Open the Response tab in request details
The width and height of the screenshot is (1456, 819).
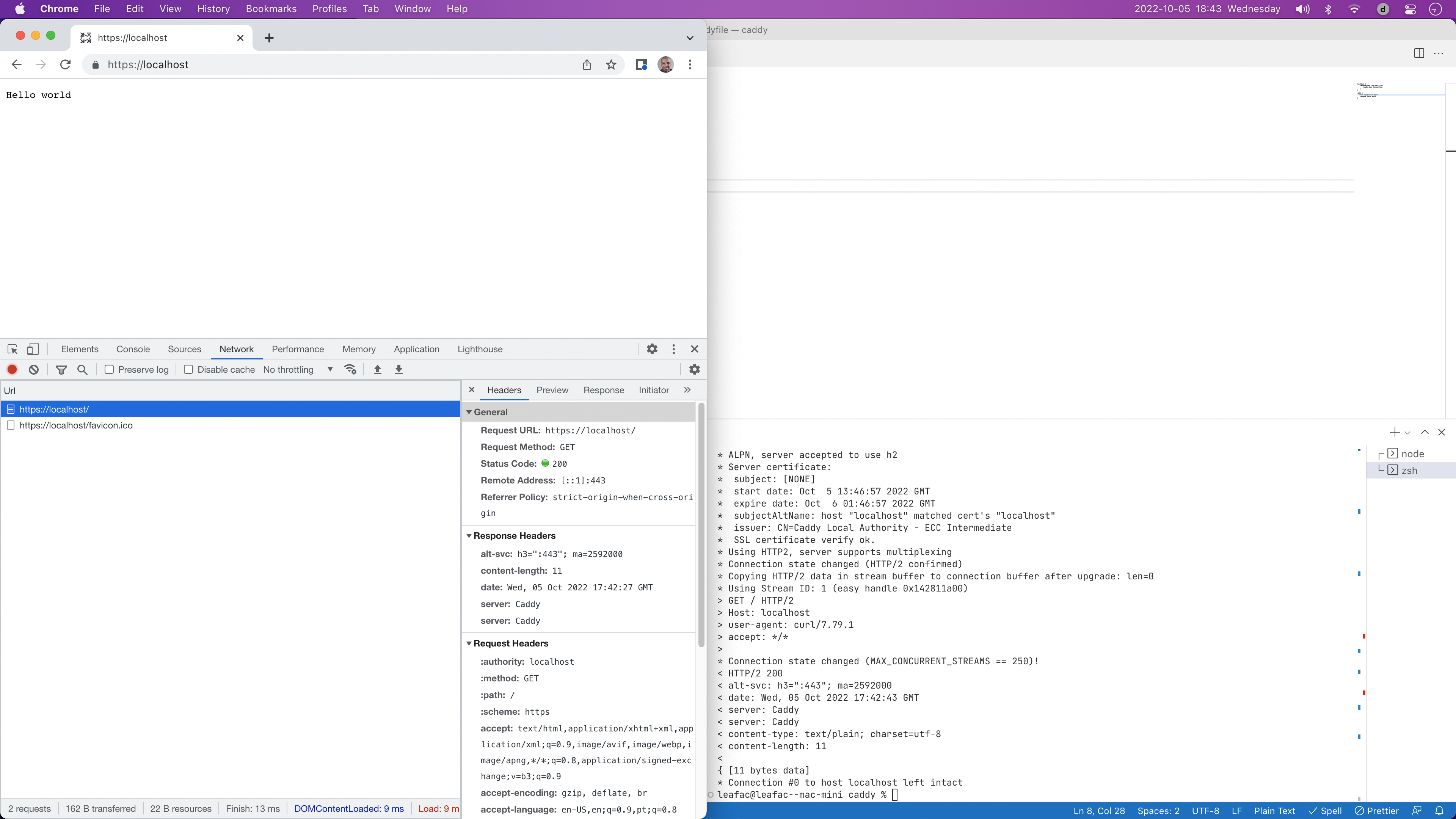tap(603, 390)
